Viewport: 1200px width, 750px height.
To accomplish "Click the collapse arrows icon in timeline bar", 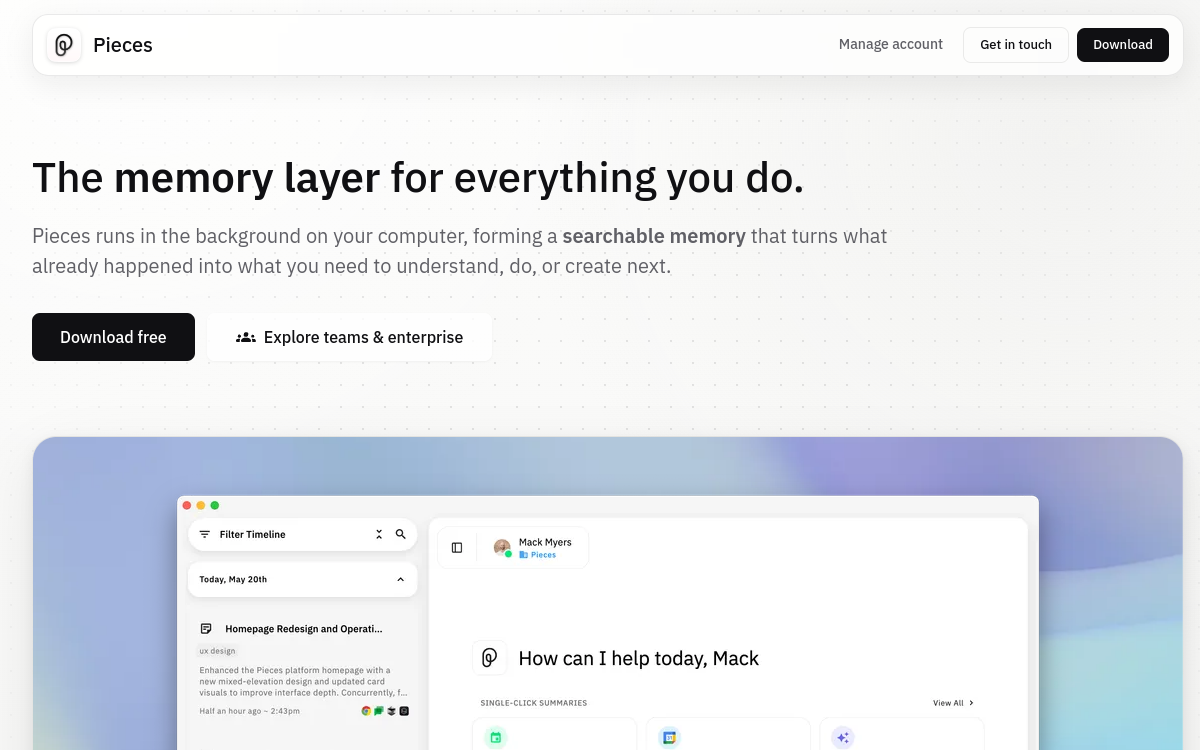I will pyautogui.click(x=379, y=534).
